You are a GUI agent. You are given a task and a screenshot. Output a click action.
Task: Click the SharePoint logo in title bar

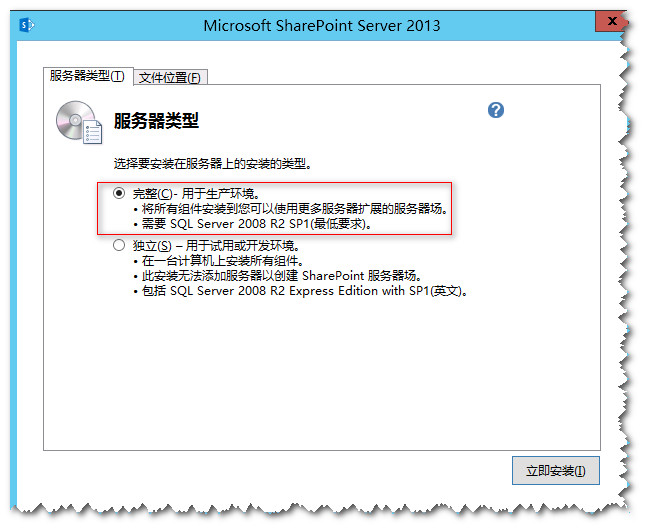coord(27,25)
